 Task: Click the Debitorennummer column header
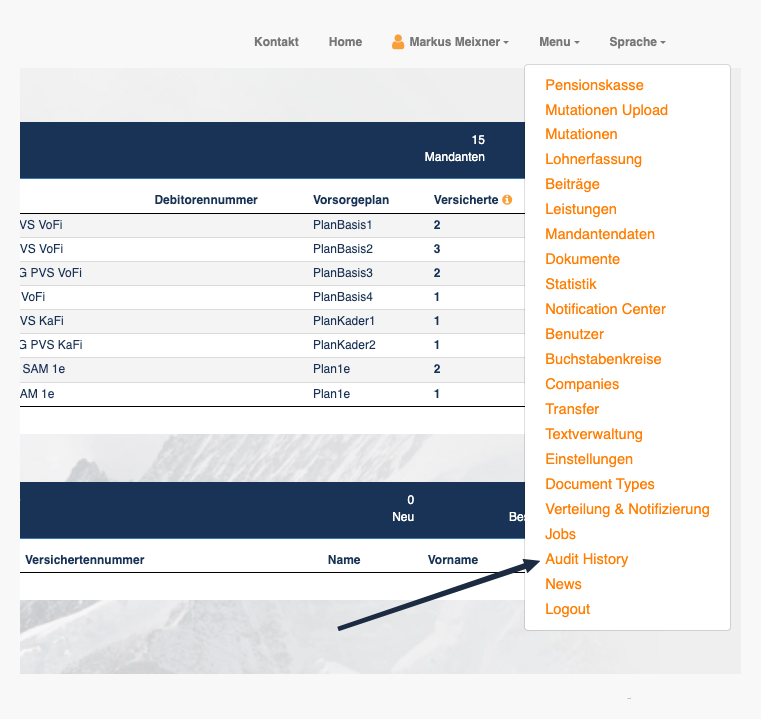coord(206,200)
